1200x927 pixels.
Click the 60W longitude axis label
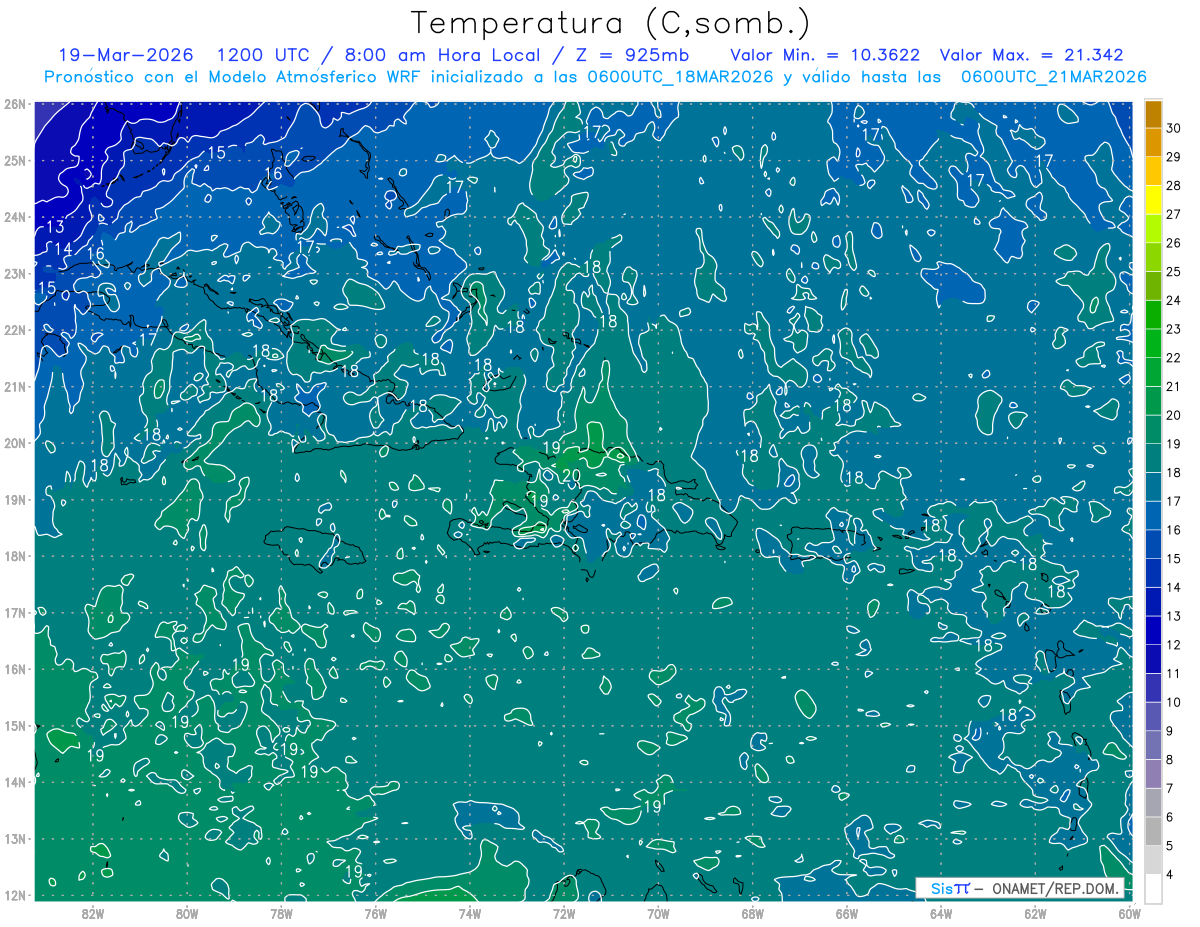1130,912
